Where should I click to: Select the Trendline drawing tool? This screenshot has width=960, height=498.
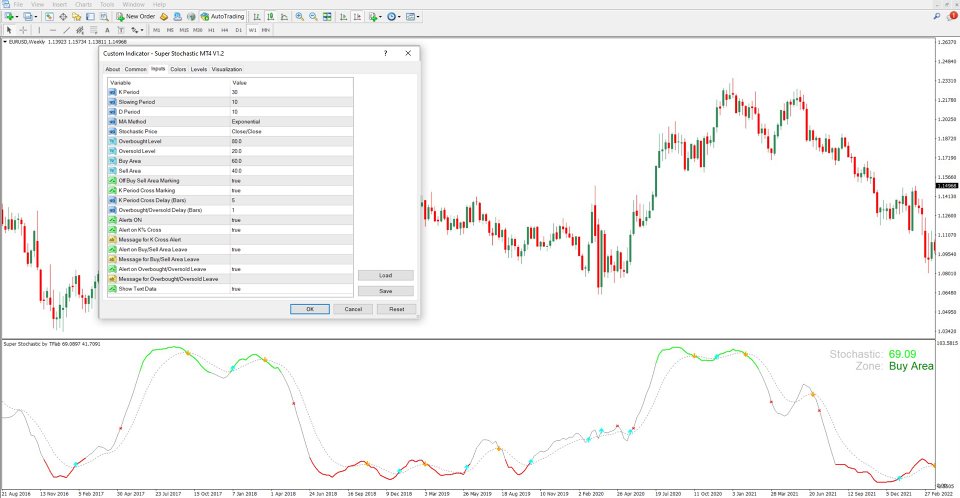(66, 30)
